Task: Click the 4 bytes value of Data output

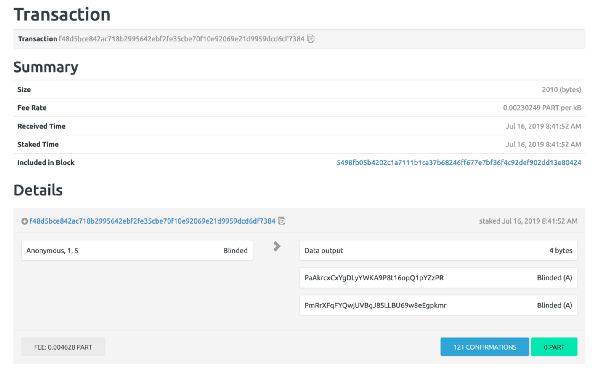Action: (x=561, y=251)
